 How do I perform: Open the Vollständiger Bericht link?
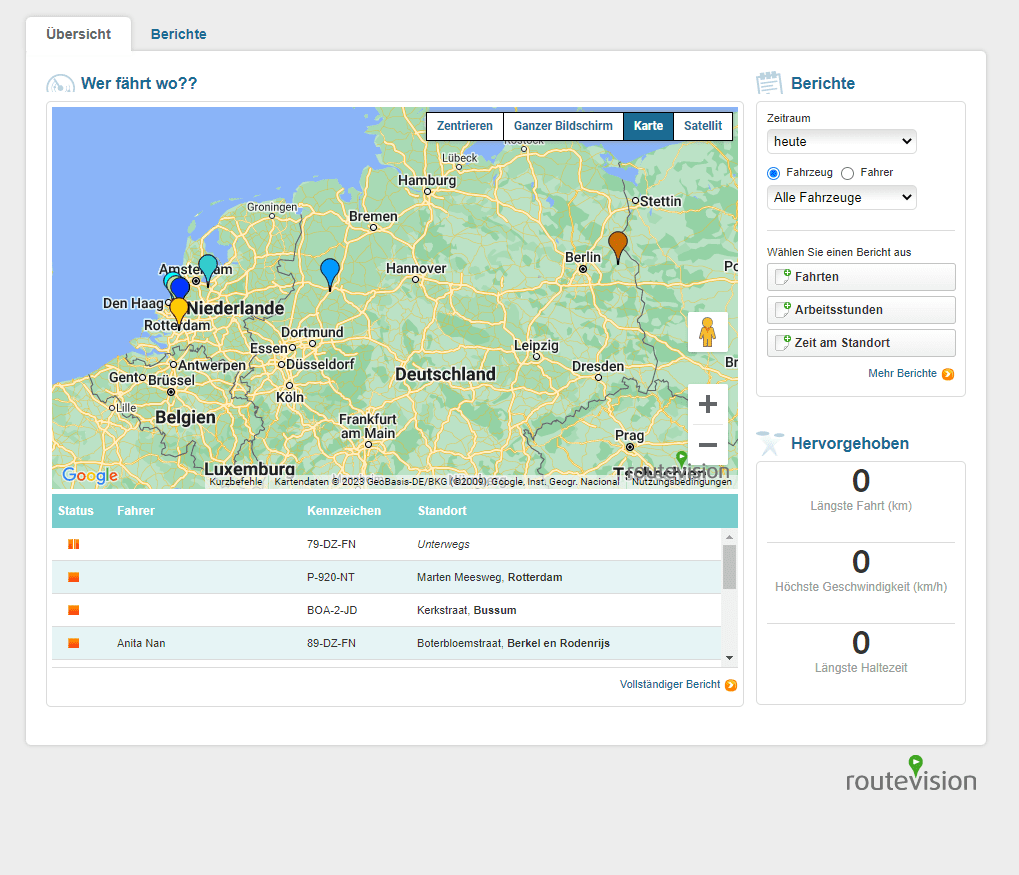(x=670, y=684)
